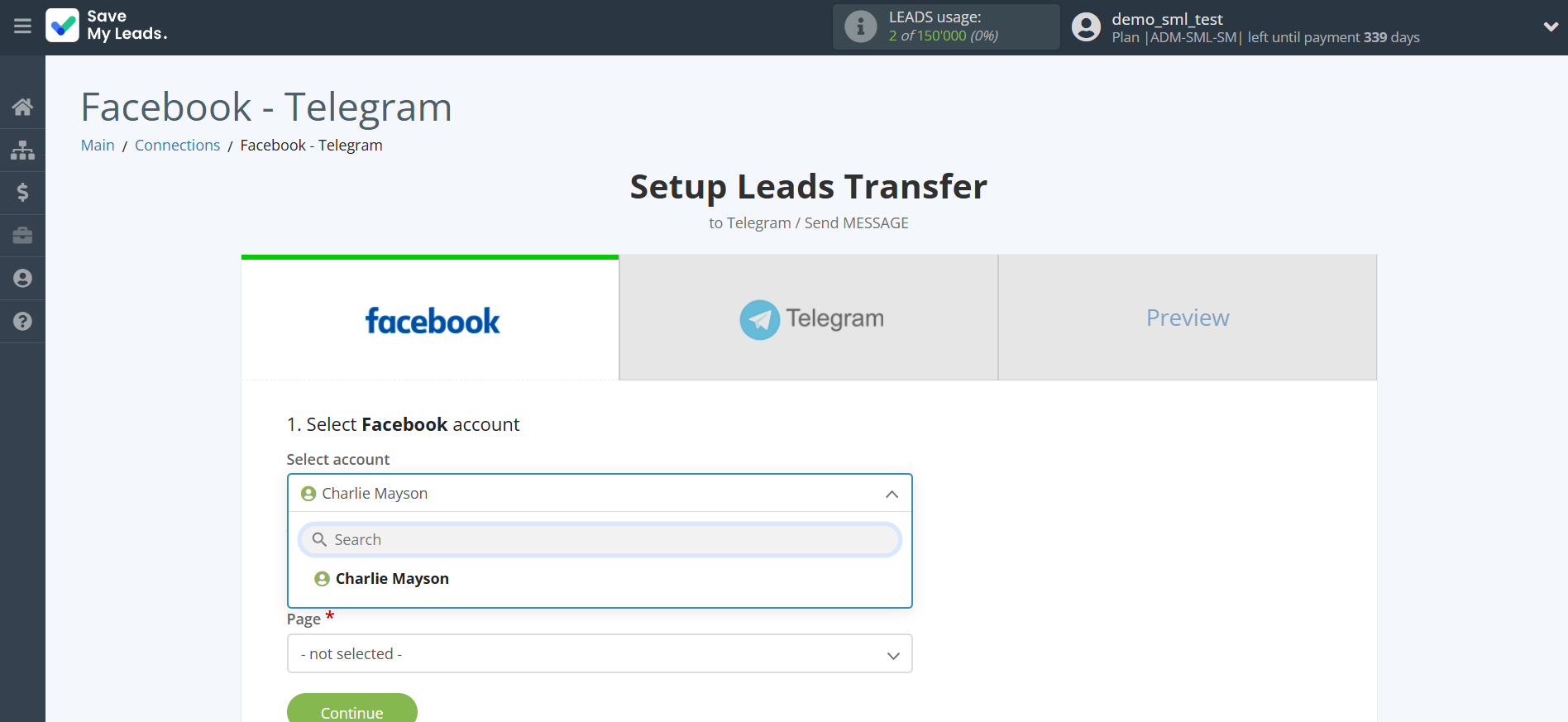Open the Page dropdown
1568x722 pixels.
tap(599, 653)
